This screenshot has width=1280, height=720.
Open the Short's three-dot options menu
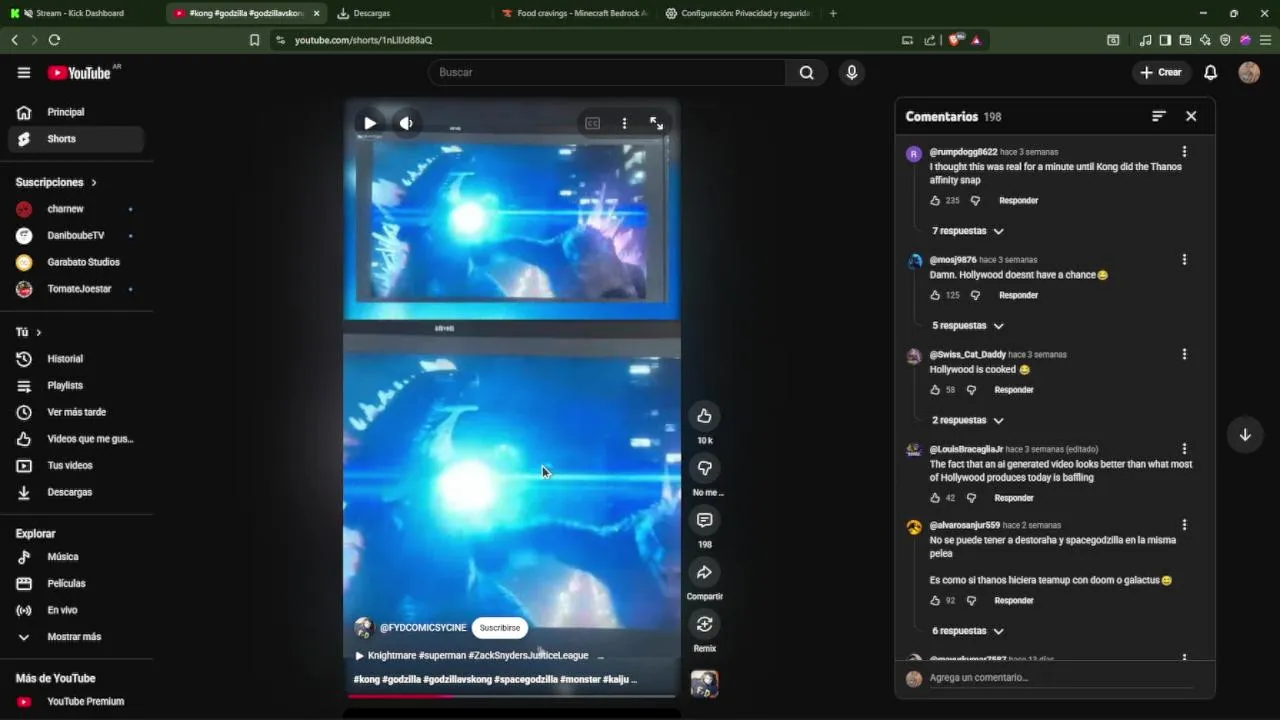[x=624, y=123]
